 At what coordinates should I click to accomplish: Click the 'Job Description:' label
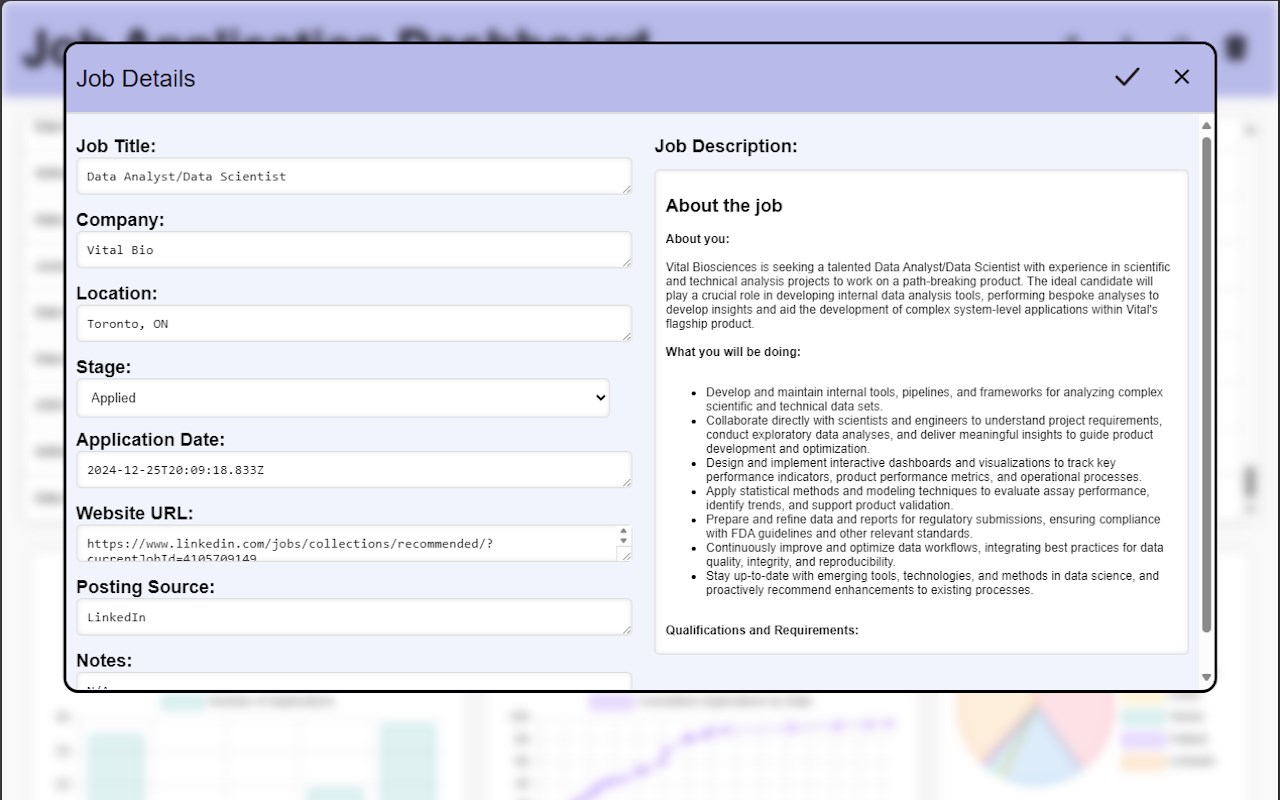[726, 146]
